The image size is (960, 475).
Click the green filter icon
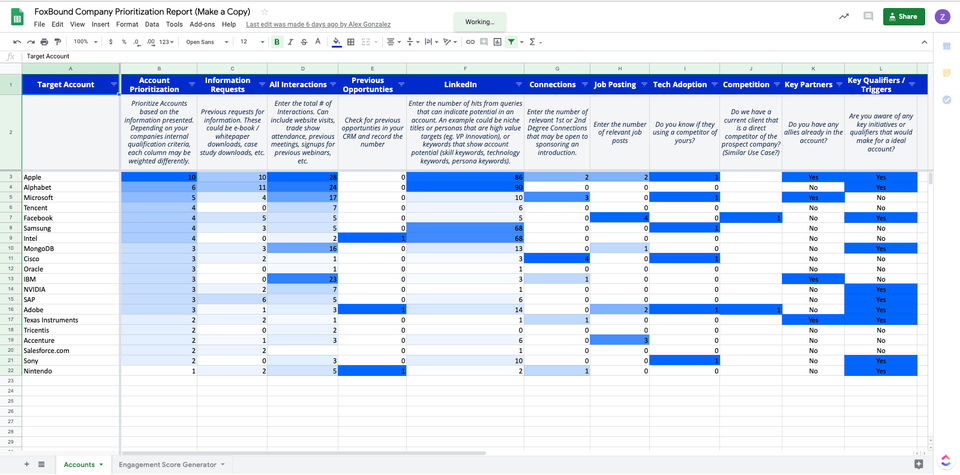point(511,42)
